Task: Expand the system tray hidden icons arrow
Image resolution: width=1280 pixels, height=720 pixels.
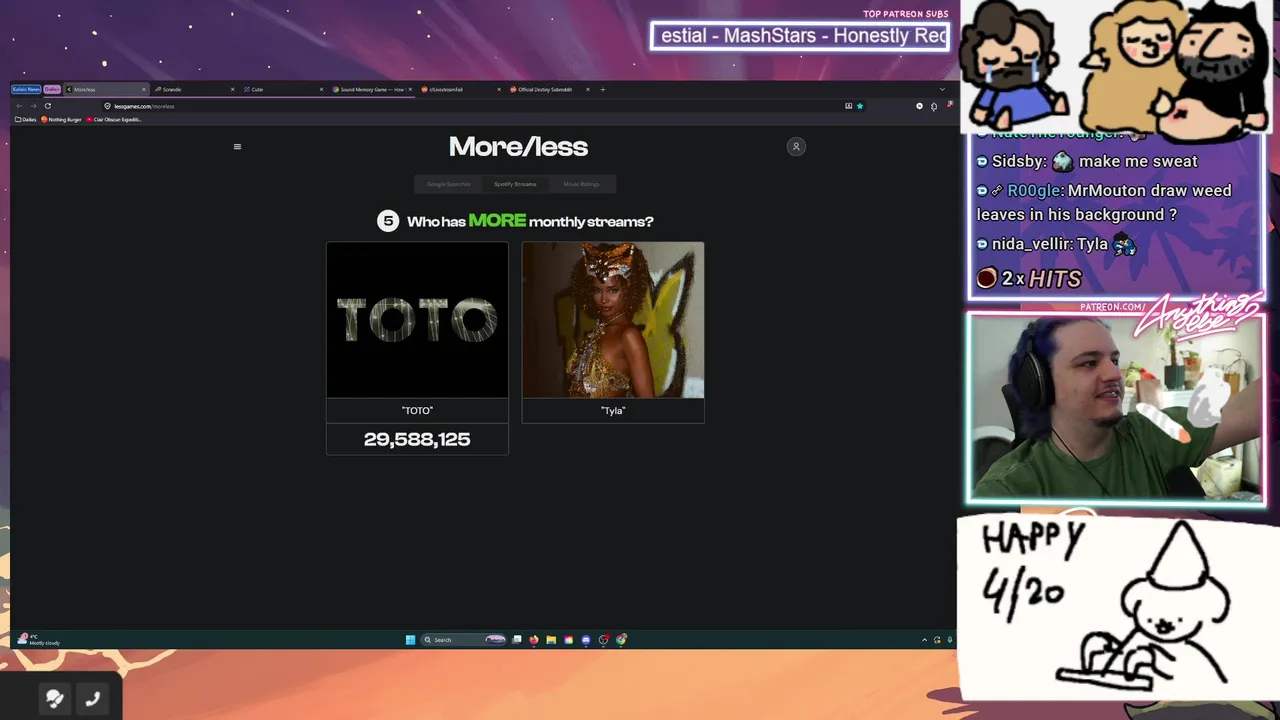Action: point(925,640)
